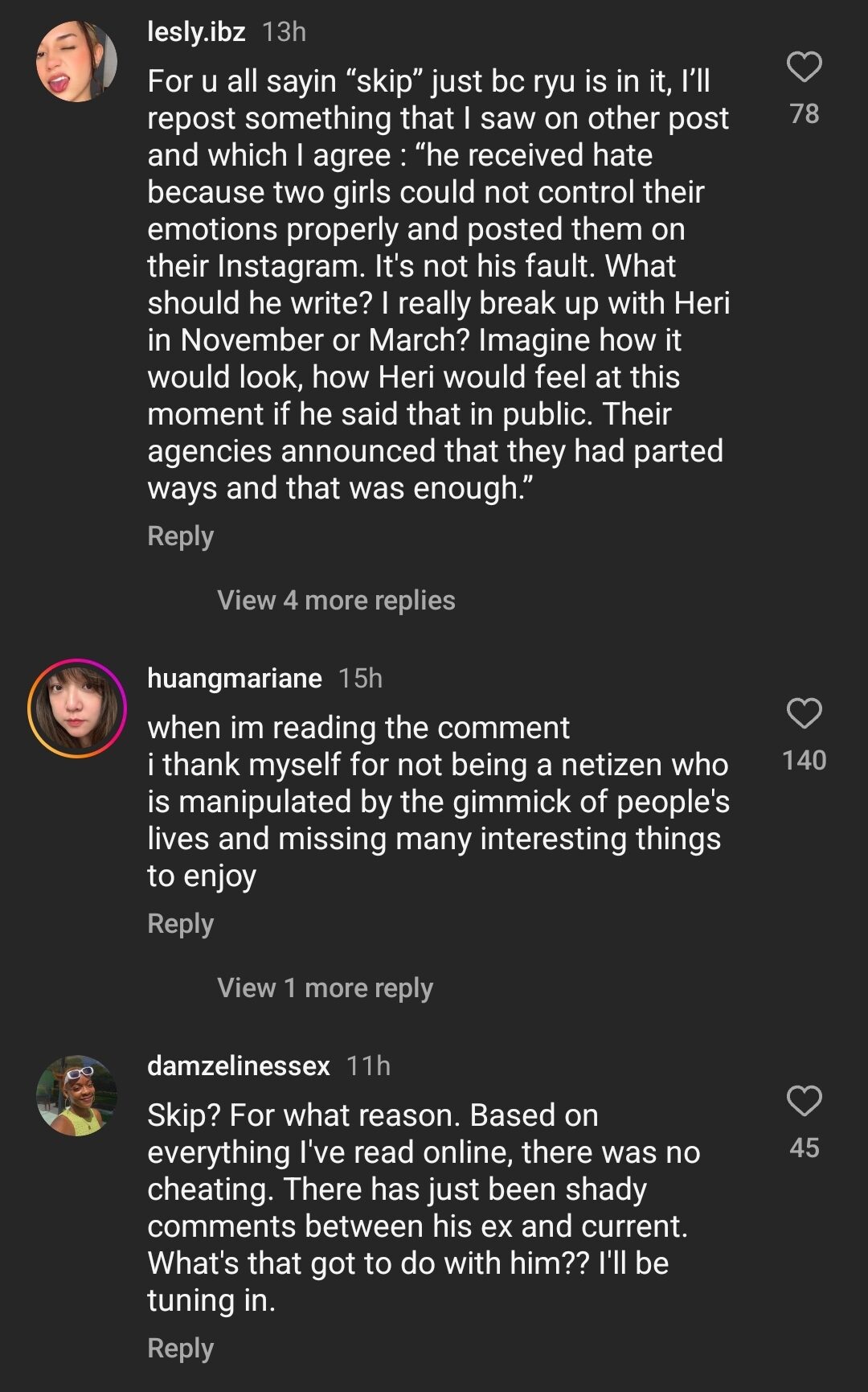Open the huangmariane username link
868x1392 pixels.
(x=235, y=678)
